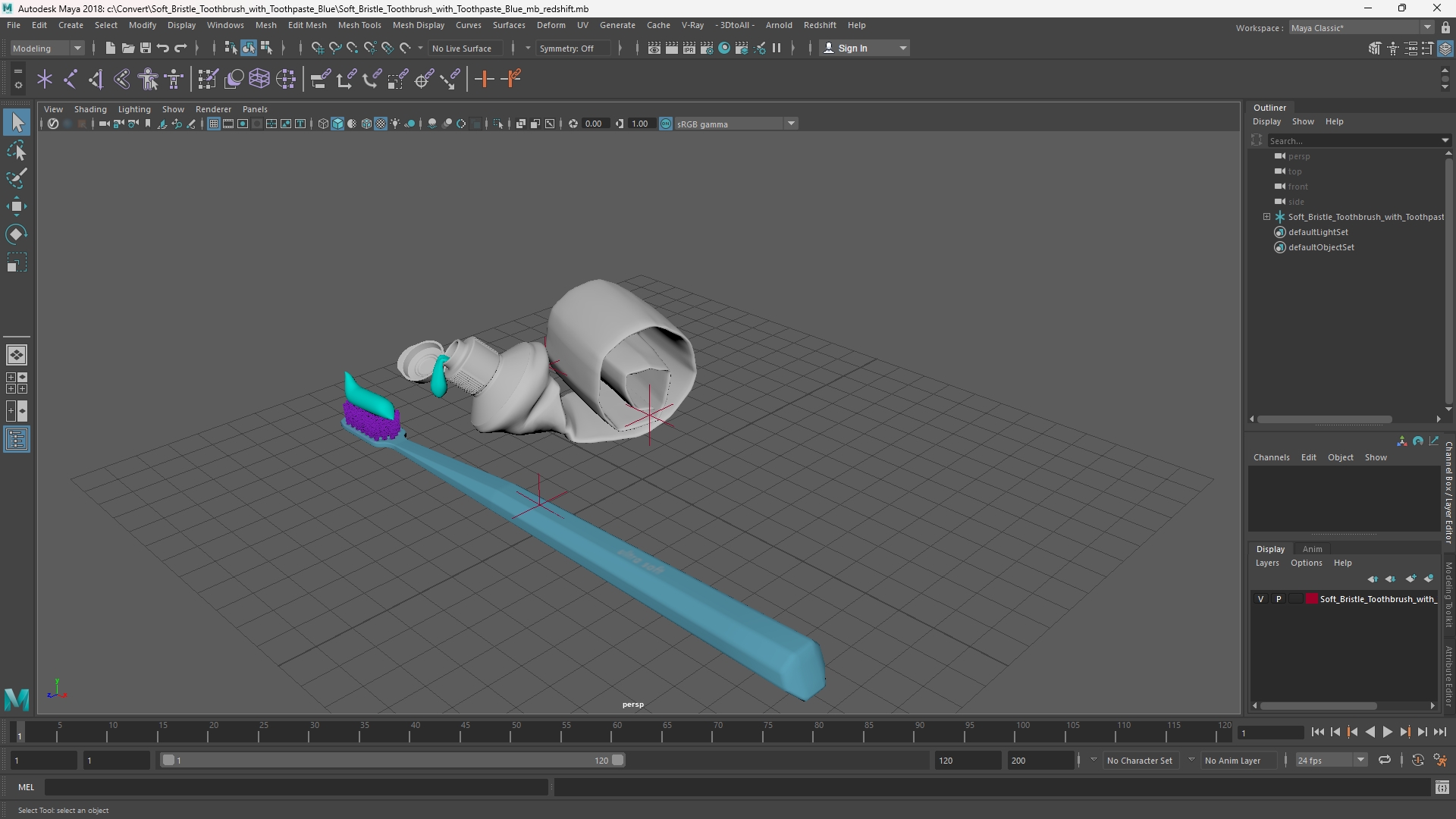Open layer Options menu
This screenshot has width=1456, height=819.
[1306, 563]
